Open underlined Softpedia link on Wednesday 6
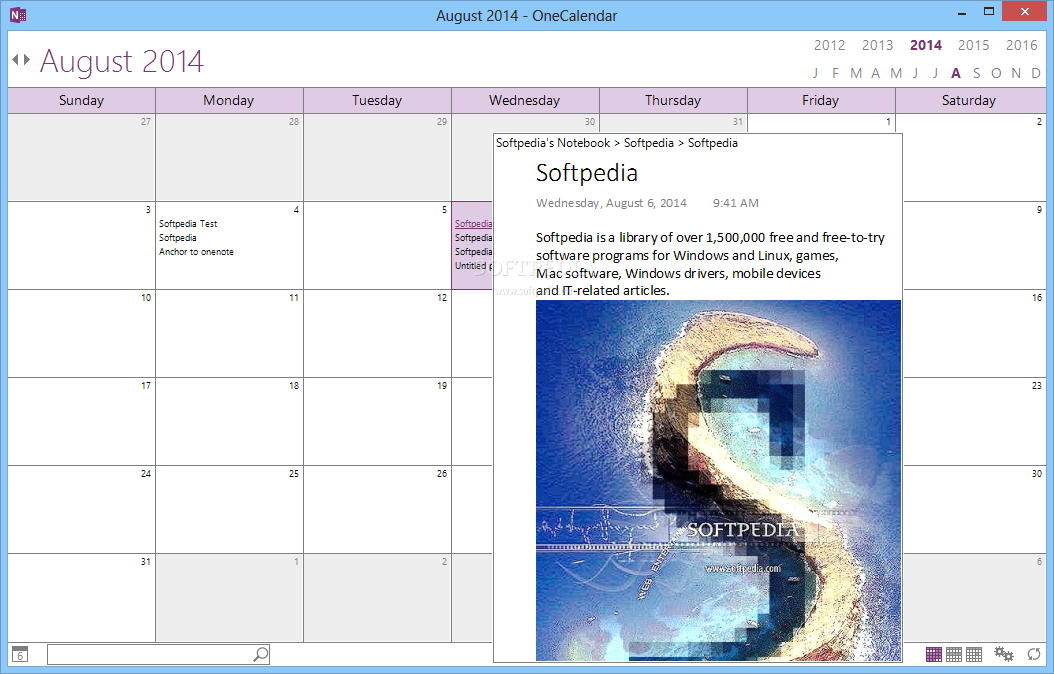 pyautogui.click(x=473, y=224)
